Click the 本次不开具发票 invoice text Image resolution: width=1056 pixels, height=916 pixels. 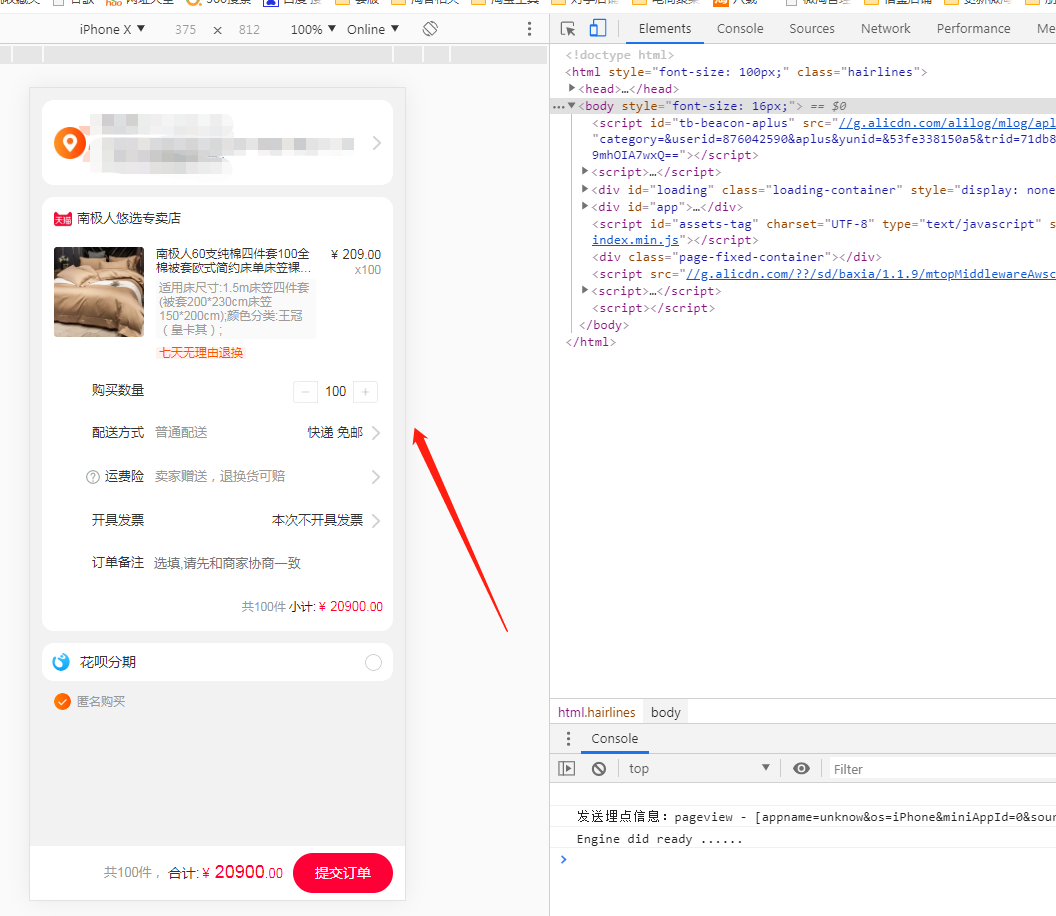pos(317,520)
